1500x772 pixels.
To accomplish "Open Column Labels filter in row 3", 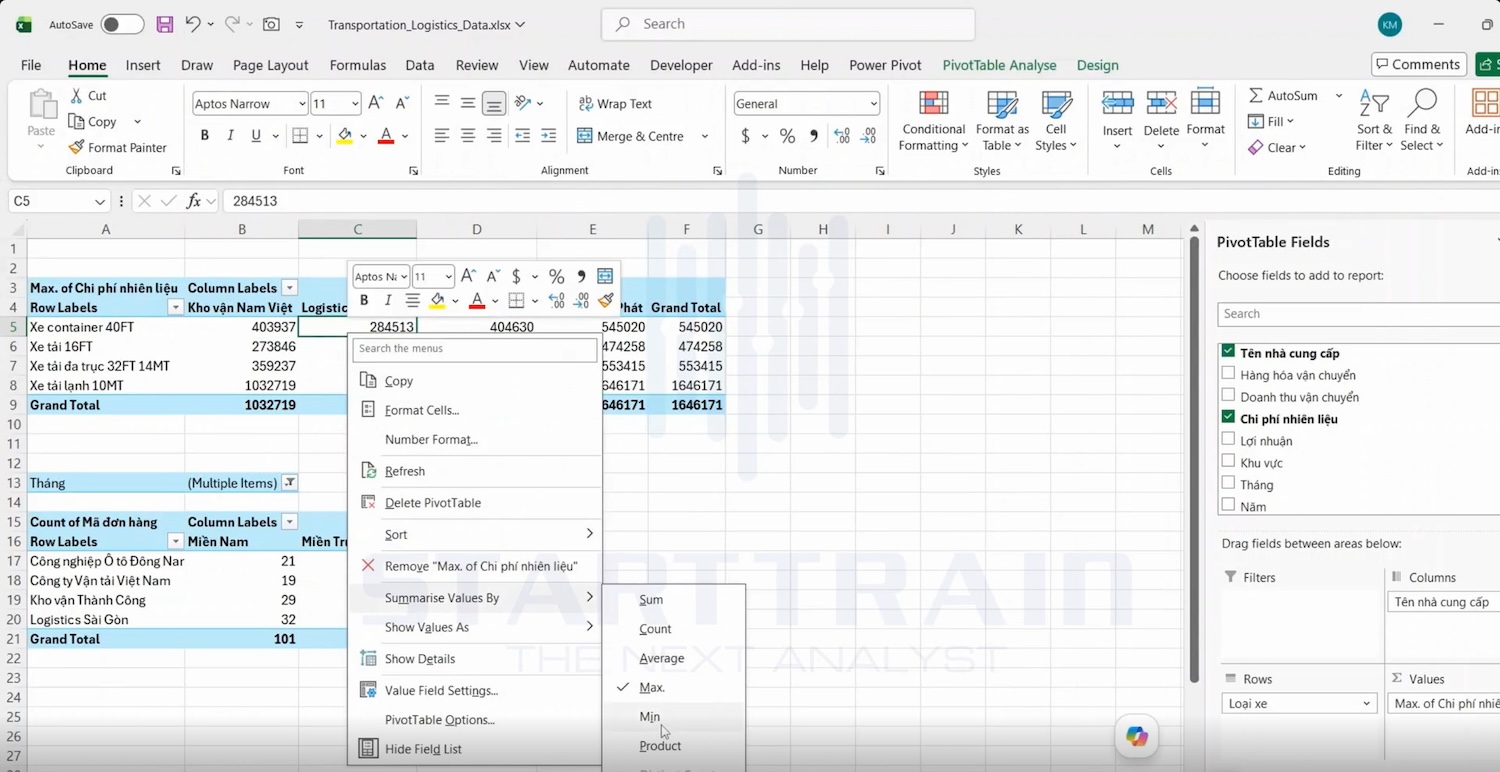I will [290, 288].
